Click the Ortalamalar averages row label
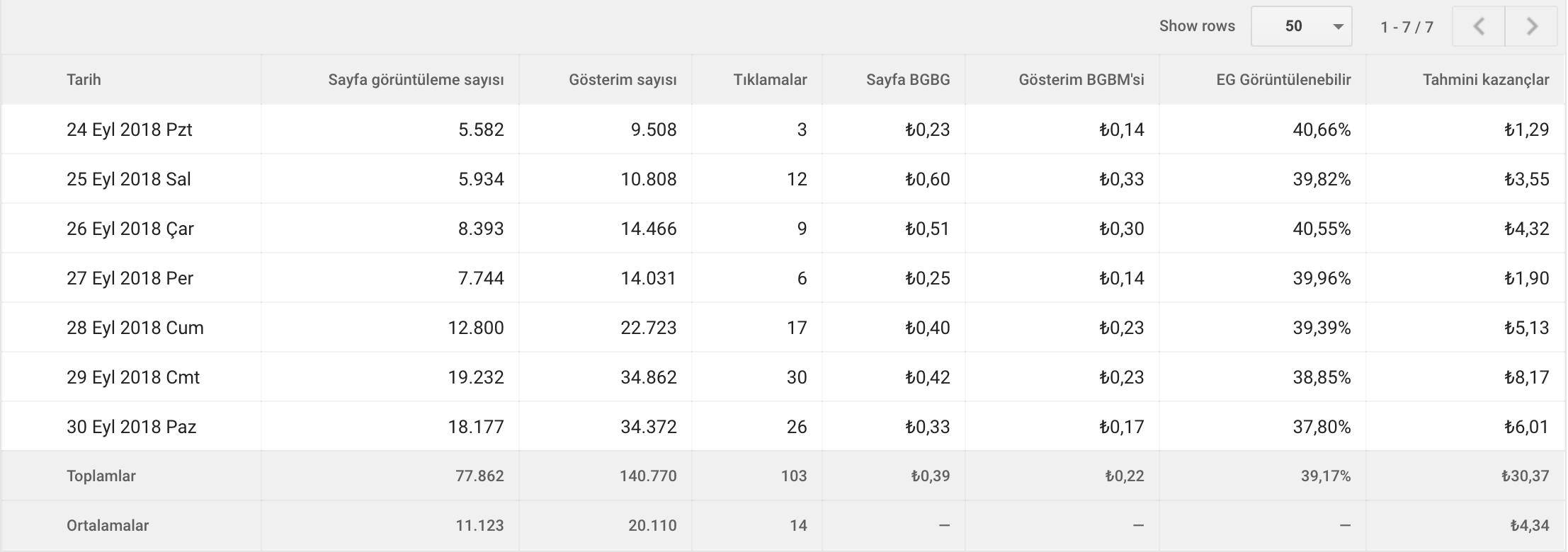The width and height of the screenshot is (1568, 552). tap(108, 526)
